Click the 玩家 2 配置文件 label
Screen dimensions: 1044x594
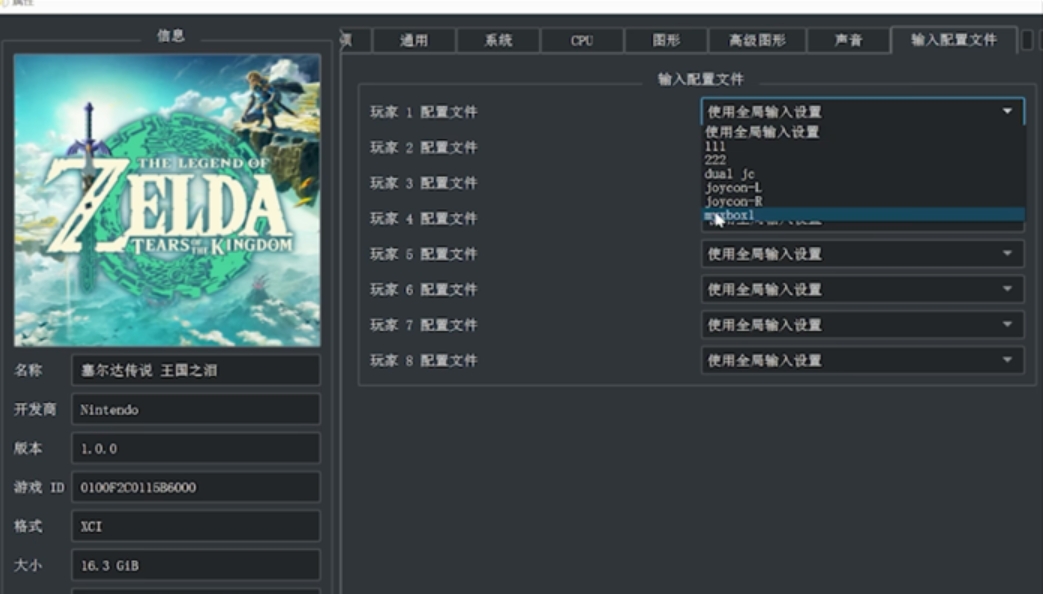click(x=423, y=147)
